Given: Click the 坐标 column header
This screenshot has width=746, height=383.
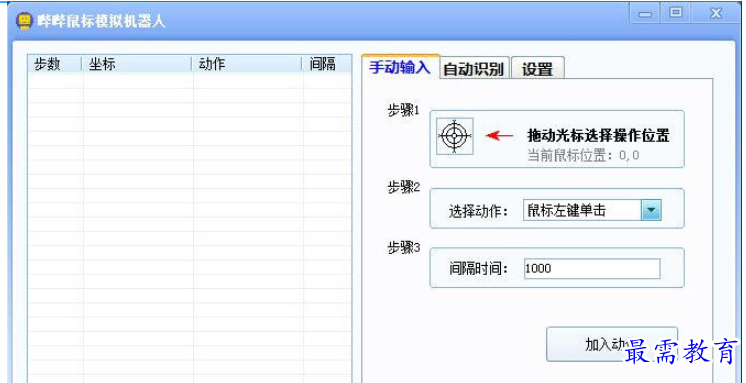Looking at the screenshot, I should [137, 64].
